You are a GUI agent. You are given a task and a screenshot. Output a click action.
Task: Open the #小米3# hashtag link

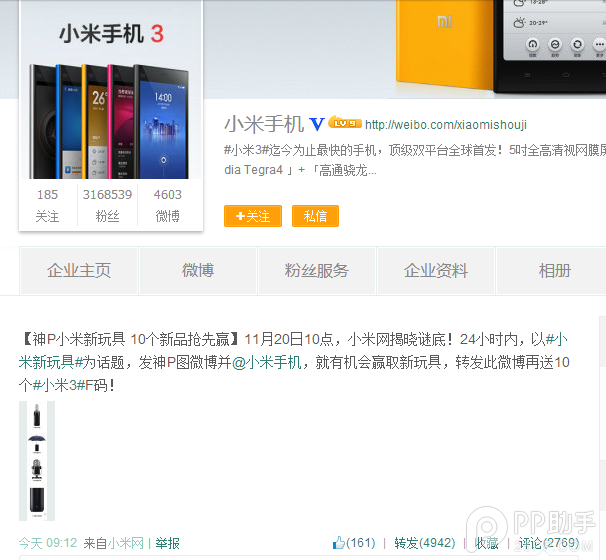(59, 385)
